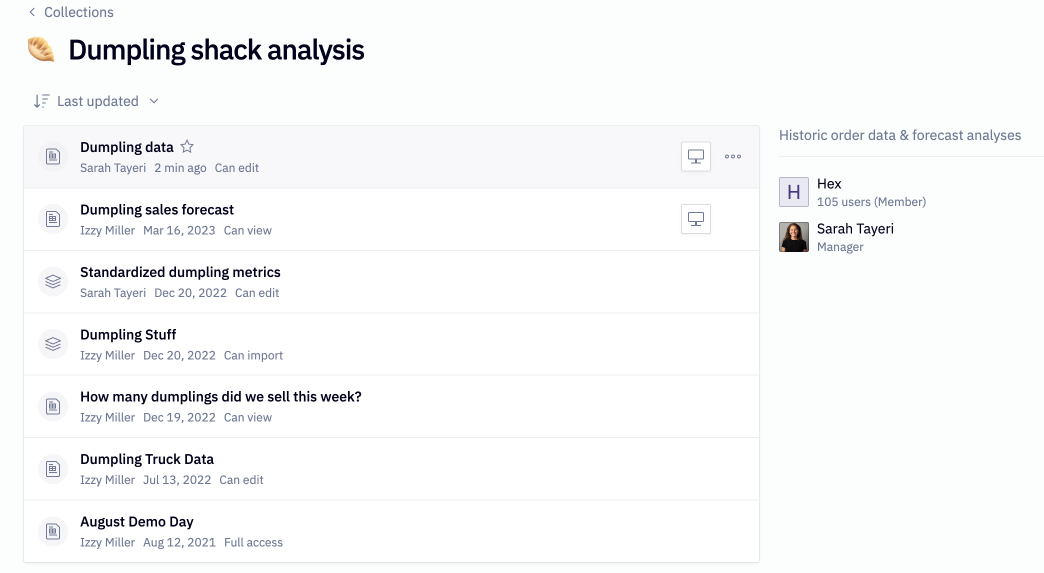Navigate back to Collections
The width and height of the screenshot is (1044, 573).
click(79, 12)
